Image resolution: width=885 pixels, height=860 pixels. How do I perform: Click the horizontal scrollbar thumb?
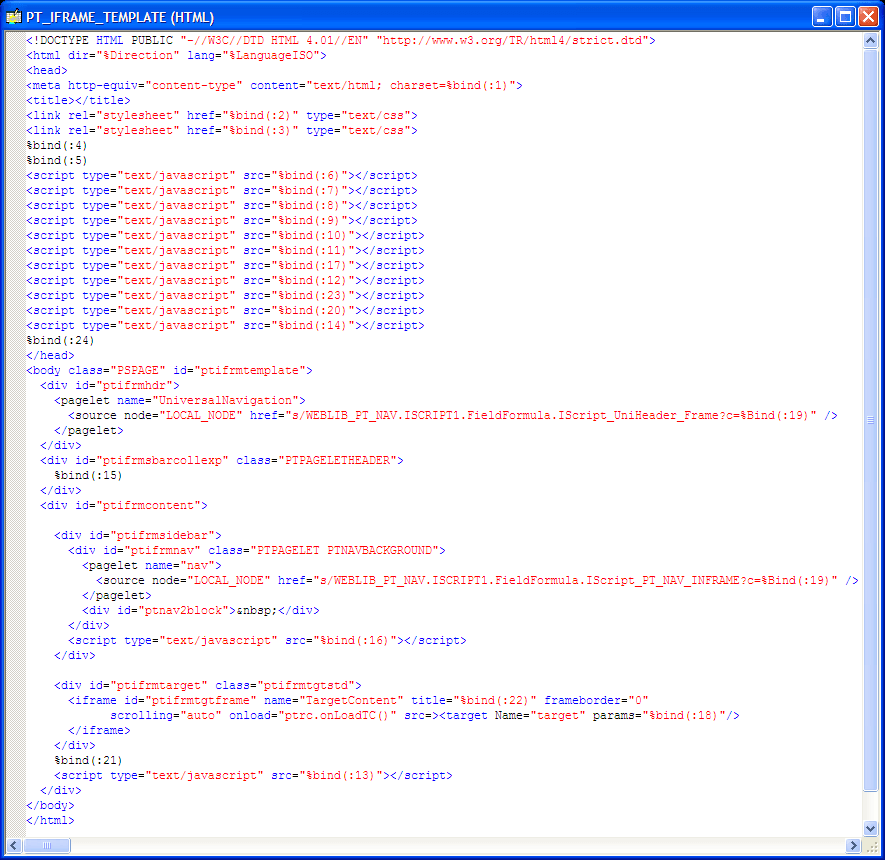click(45, 845)
